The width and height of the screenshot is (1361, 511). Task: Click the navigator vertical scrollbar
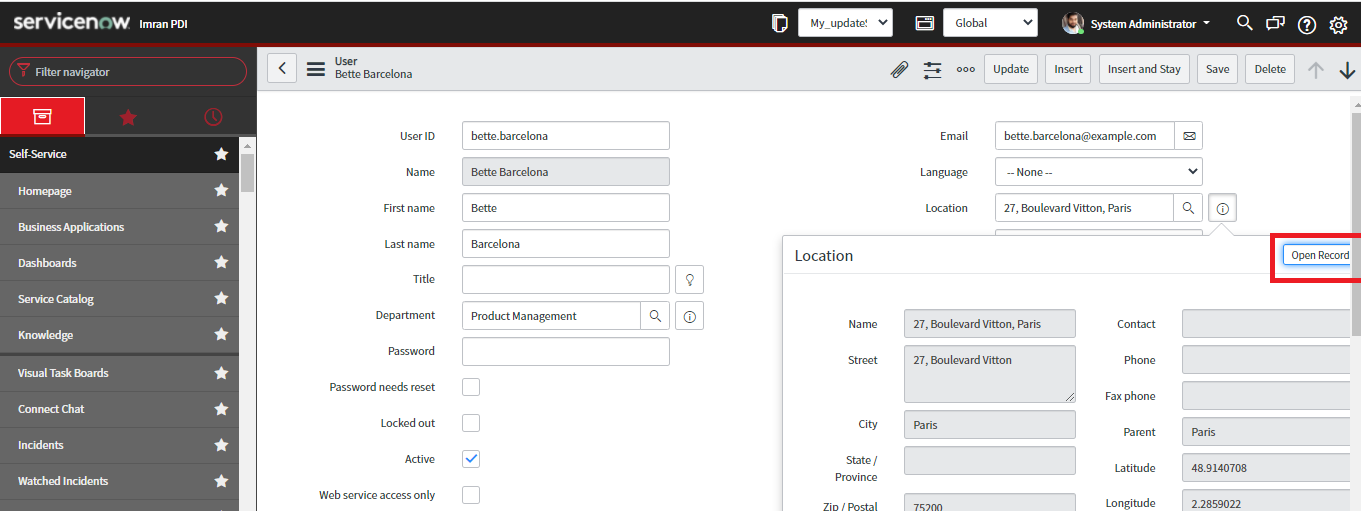pyautogui.click(x=247, y=172)
